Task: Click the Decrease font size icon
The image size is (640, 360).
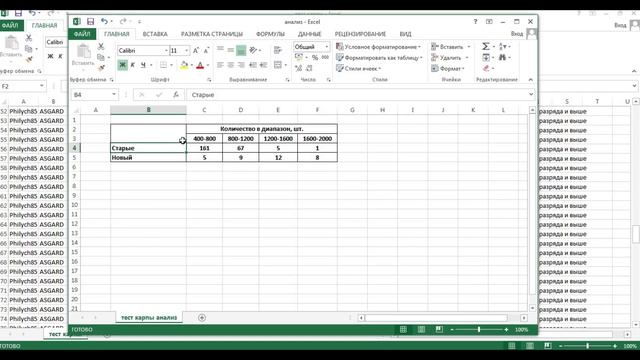Action: (x=206, y=51)
